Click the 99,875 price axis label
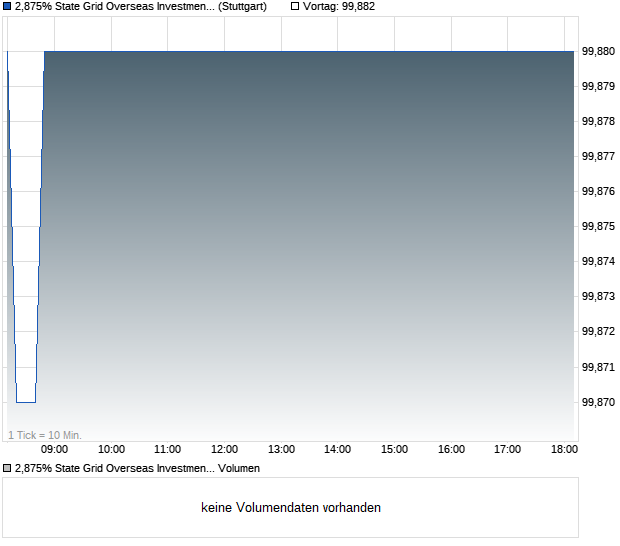The height and width of the screenshot is (546, 620). (x=598, y=227)
